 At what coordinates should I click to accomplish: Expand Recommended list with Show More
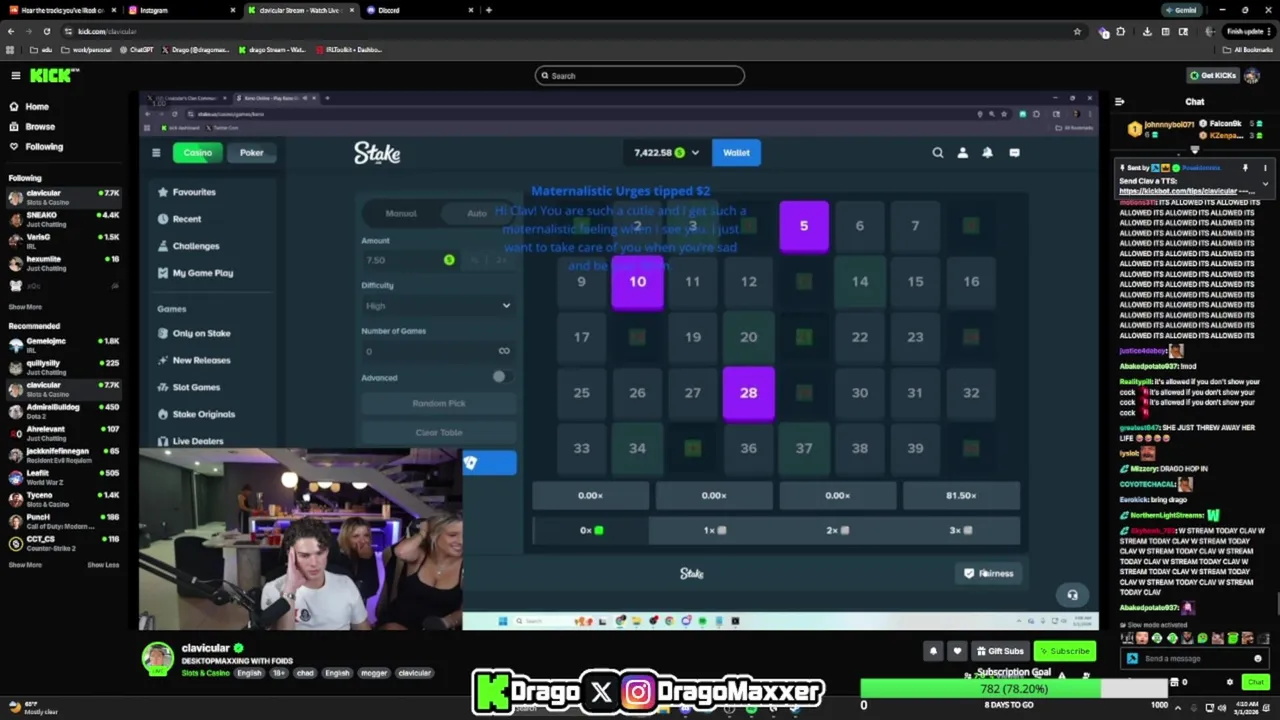coord(25,565)
